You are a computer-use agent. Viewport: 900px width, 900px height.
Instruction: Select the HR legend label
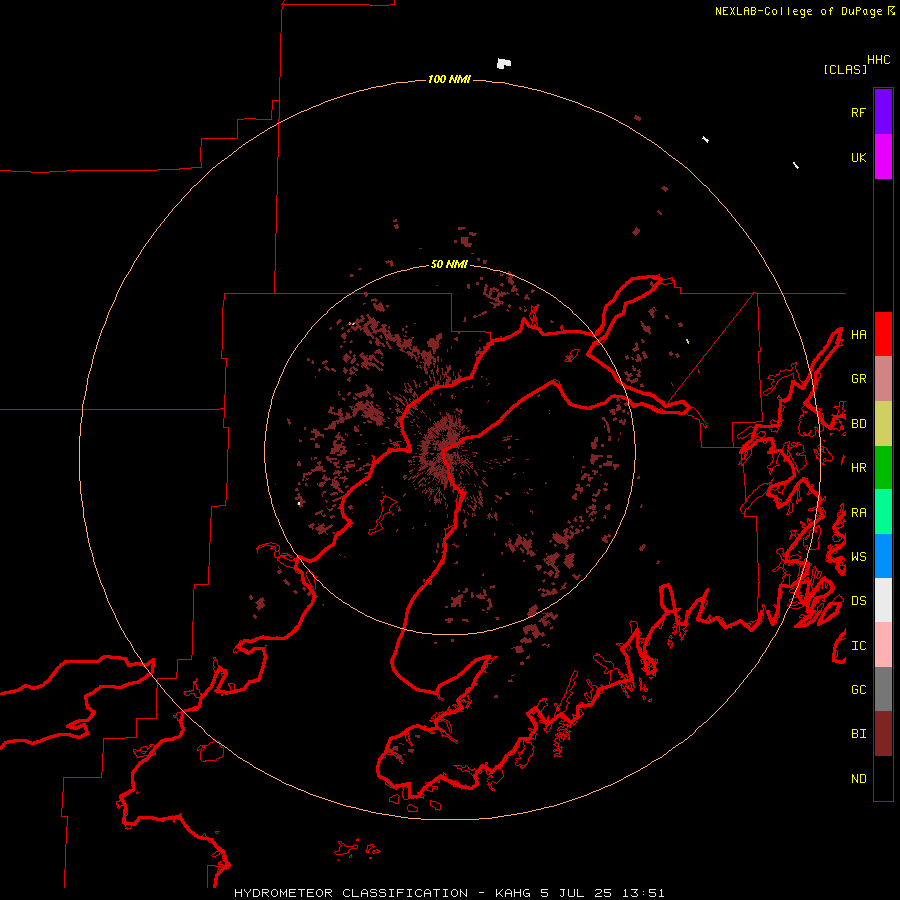[859, 468]
